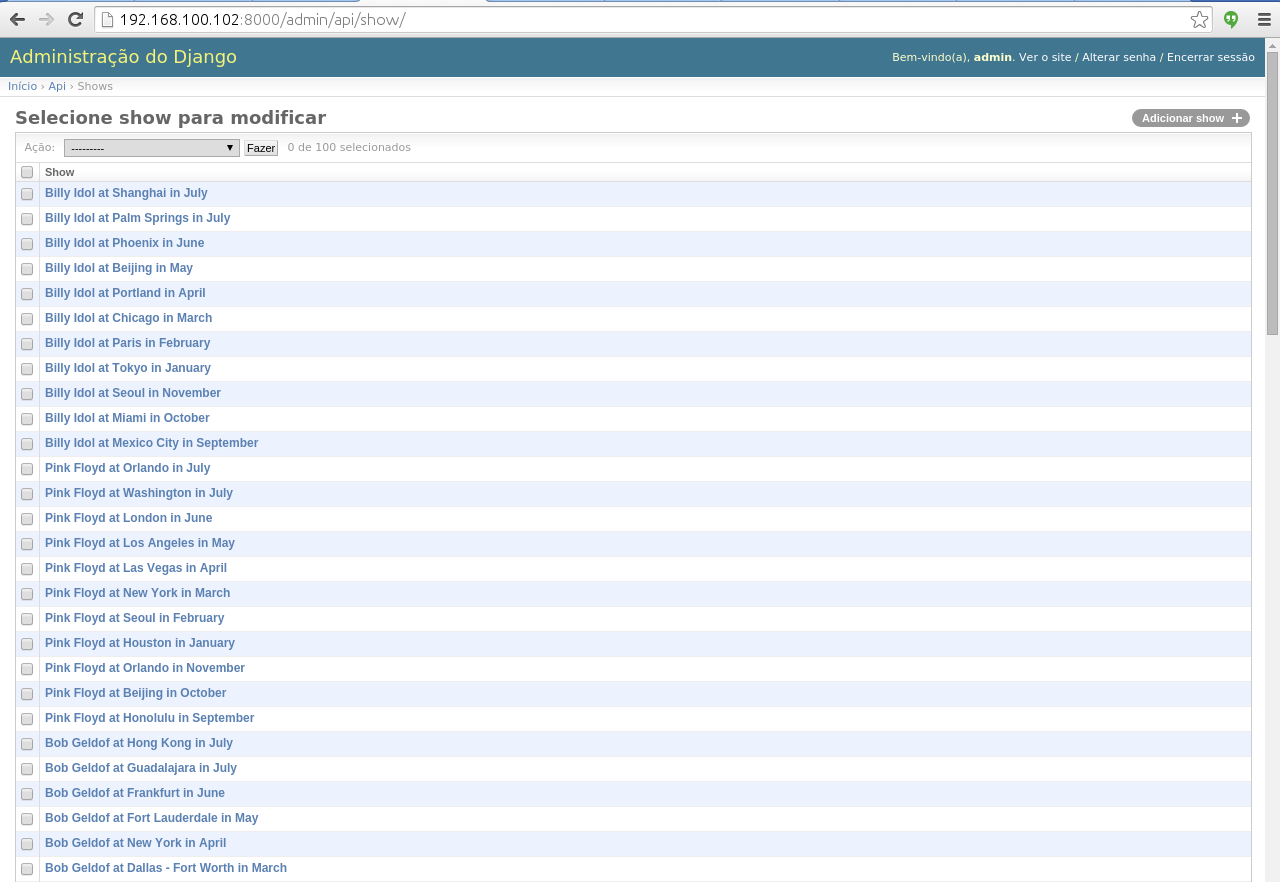Open Pink Floyd at Washington in July

point(139,493)
